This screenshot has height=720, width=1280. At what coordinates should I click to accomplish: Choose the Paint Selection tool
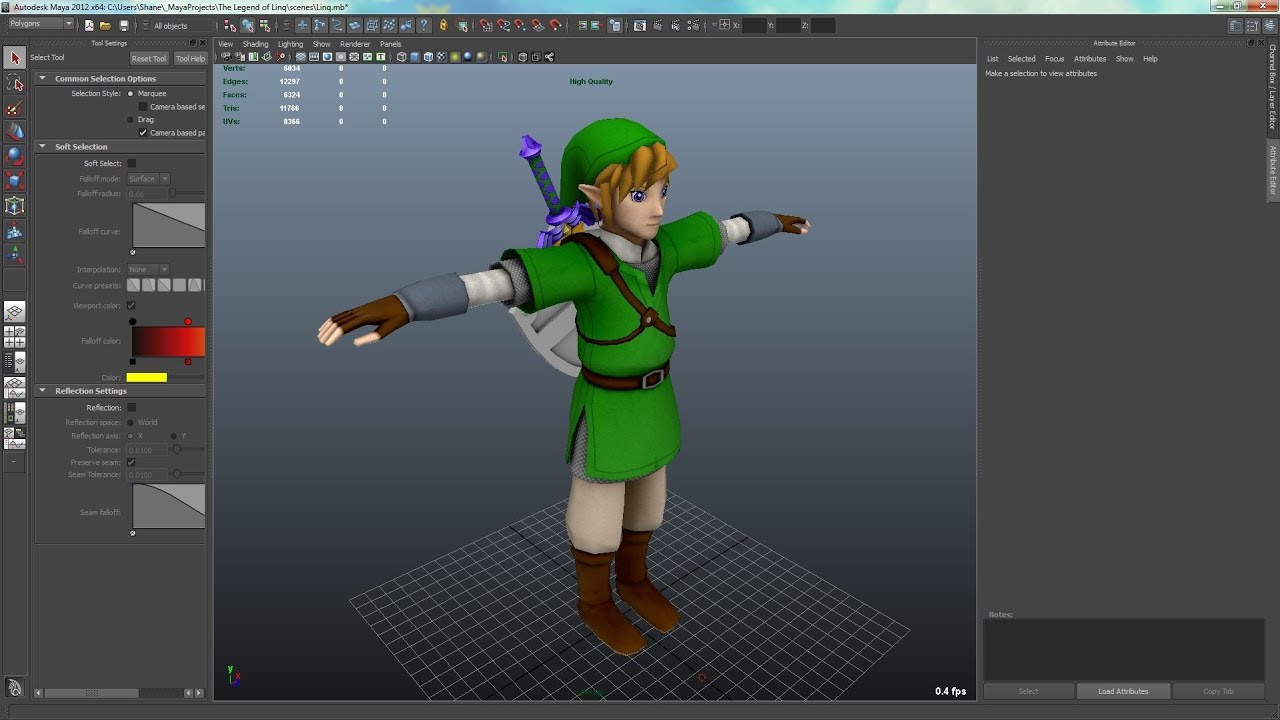[x=14, y=108]
